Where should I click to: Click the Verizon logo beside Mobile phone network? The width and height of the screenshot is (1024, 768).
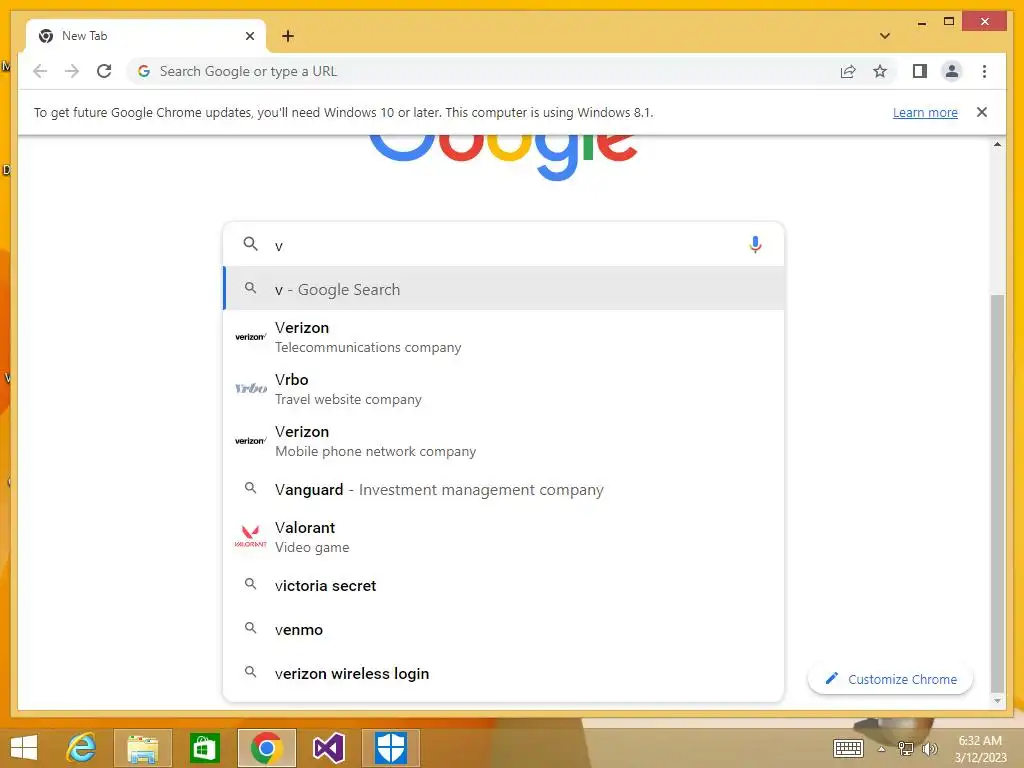tap(250, 441)
